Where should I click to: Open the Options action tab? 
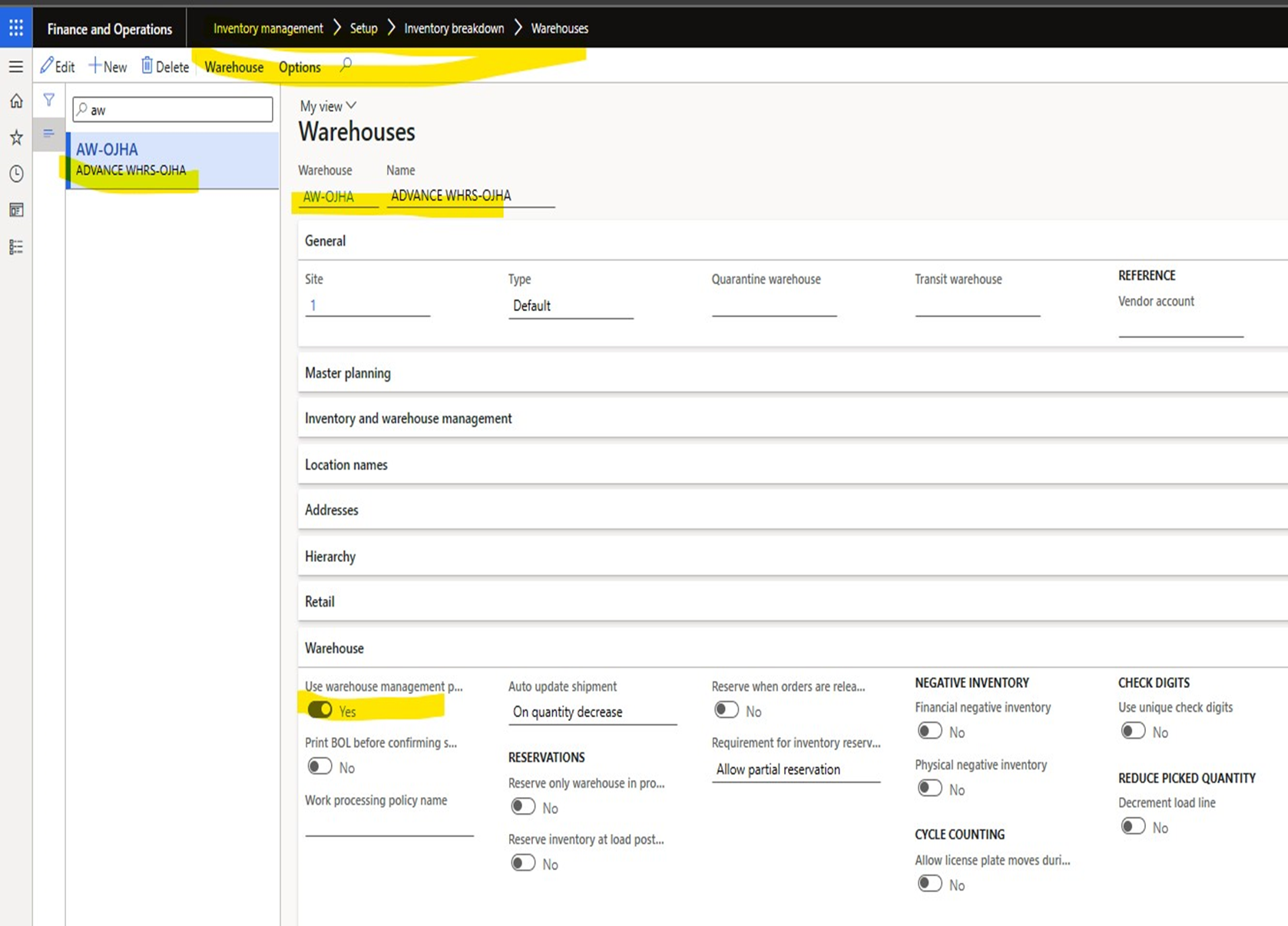tap(300, 68)
